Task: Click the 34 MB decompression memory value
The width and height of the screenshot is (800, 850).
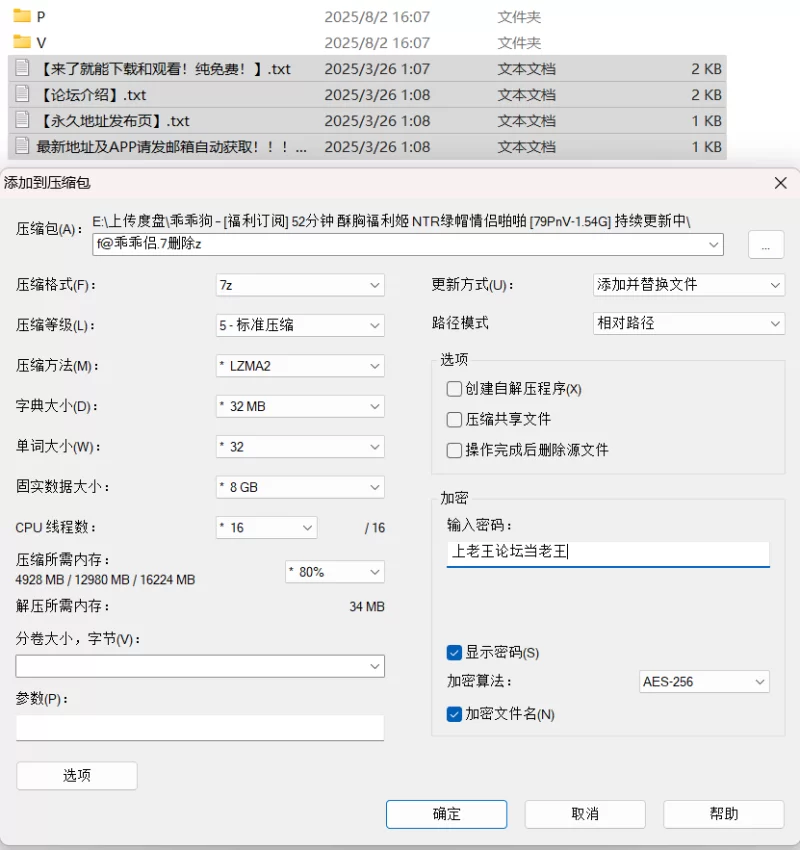Action: [x=367, y=607]
